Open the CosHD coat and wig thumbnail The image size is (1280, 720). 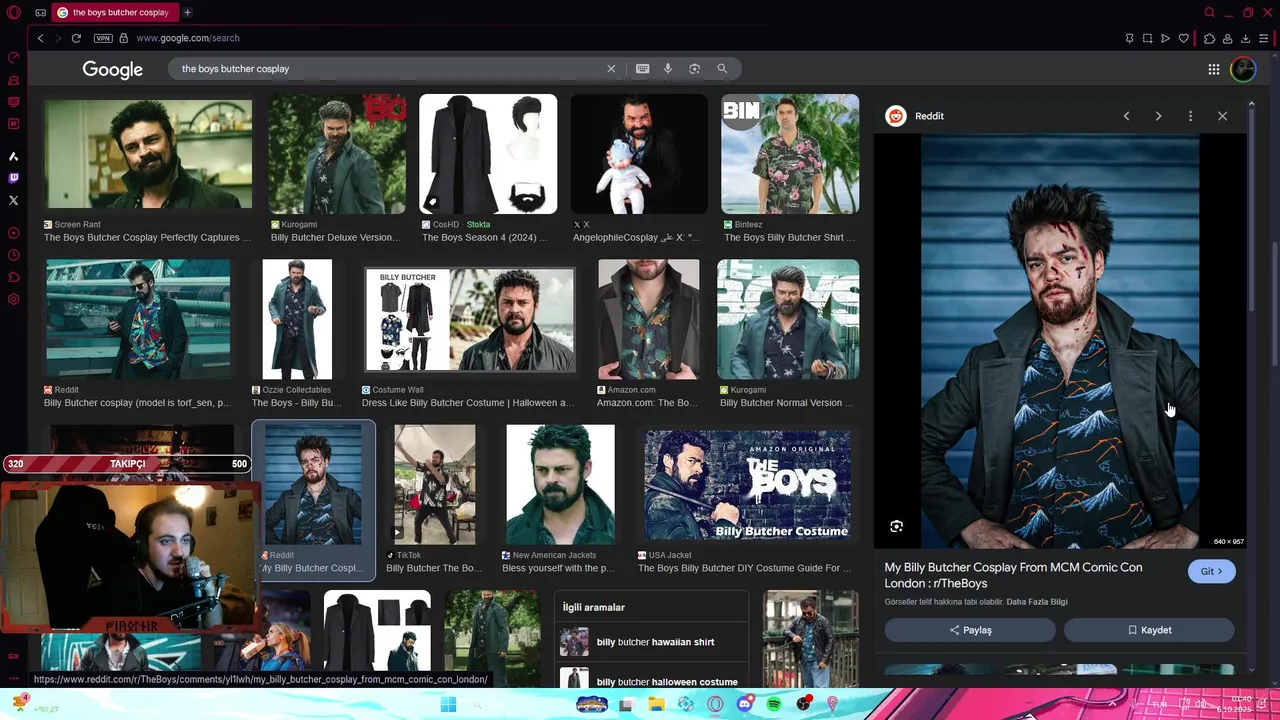[x=488, y=154]
